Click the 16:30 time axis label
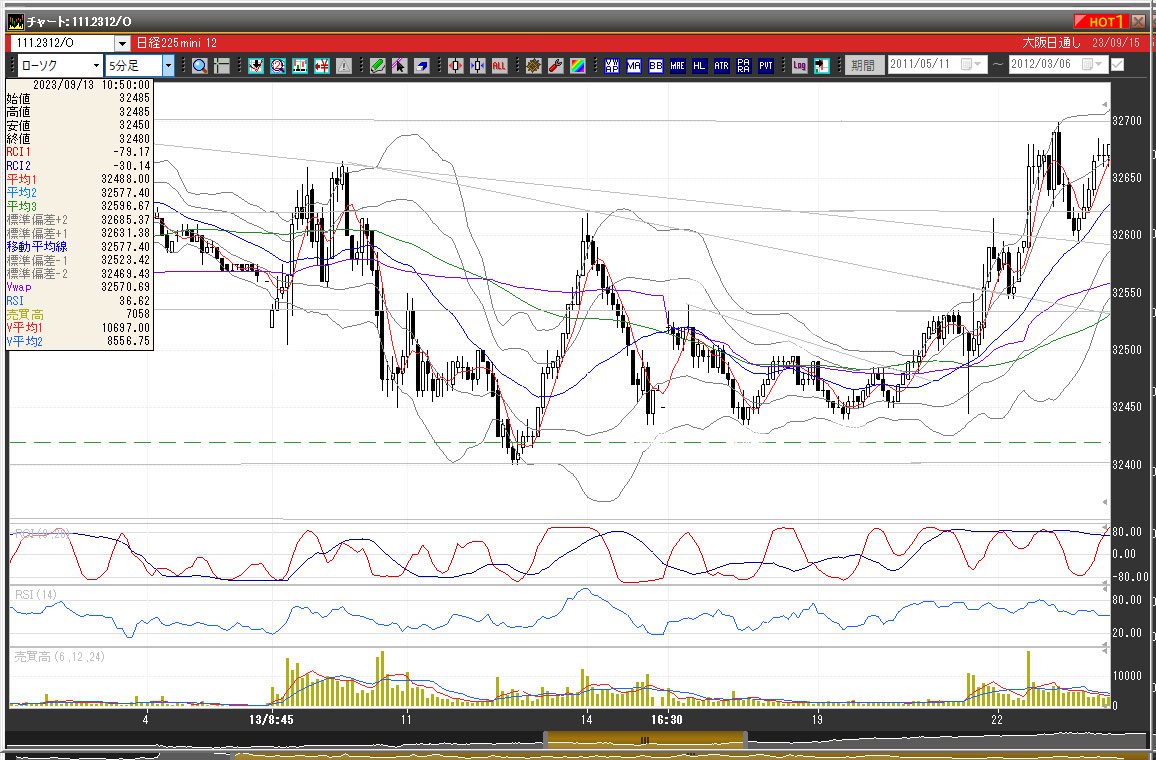The width and height of the screenshot is (1156, 760). 665,719
